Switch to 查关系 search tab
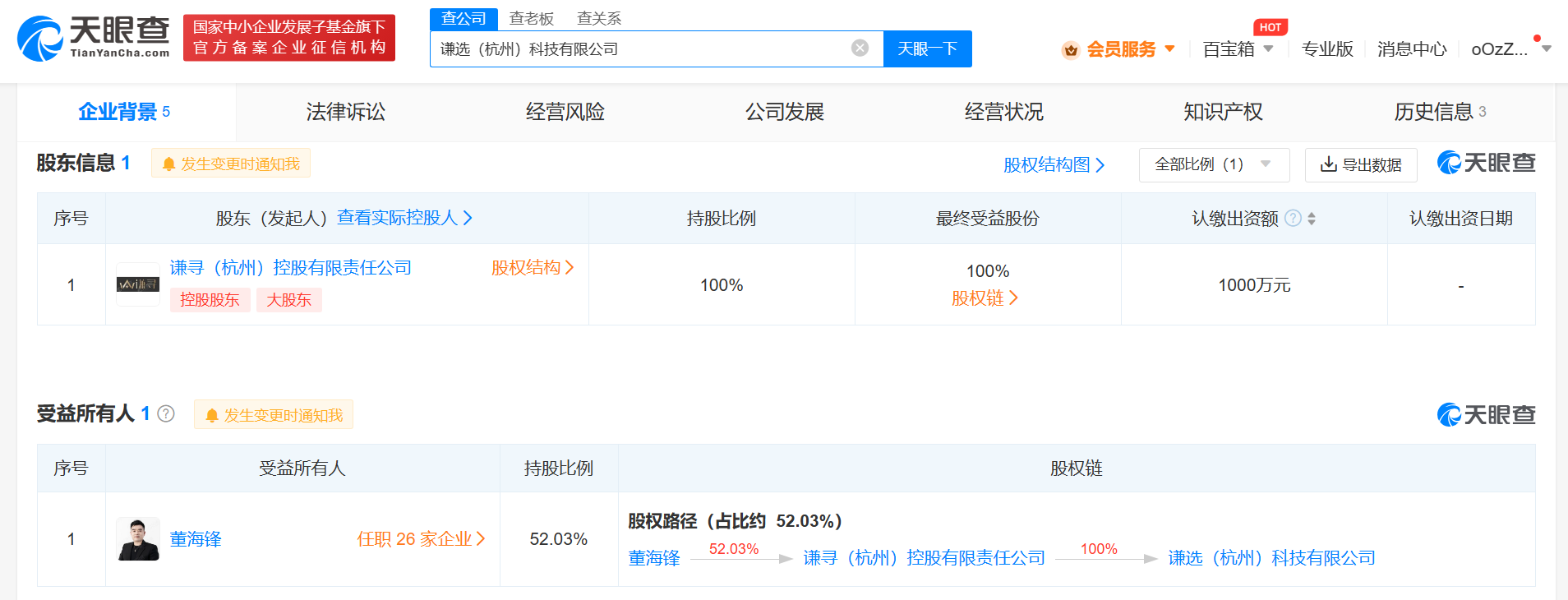This screenshot has width=1568, height=600. pyautogui.click(x=599, y=19)
